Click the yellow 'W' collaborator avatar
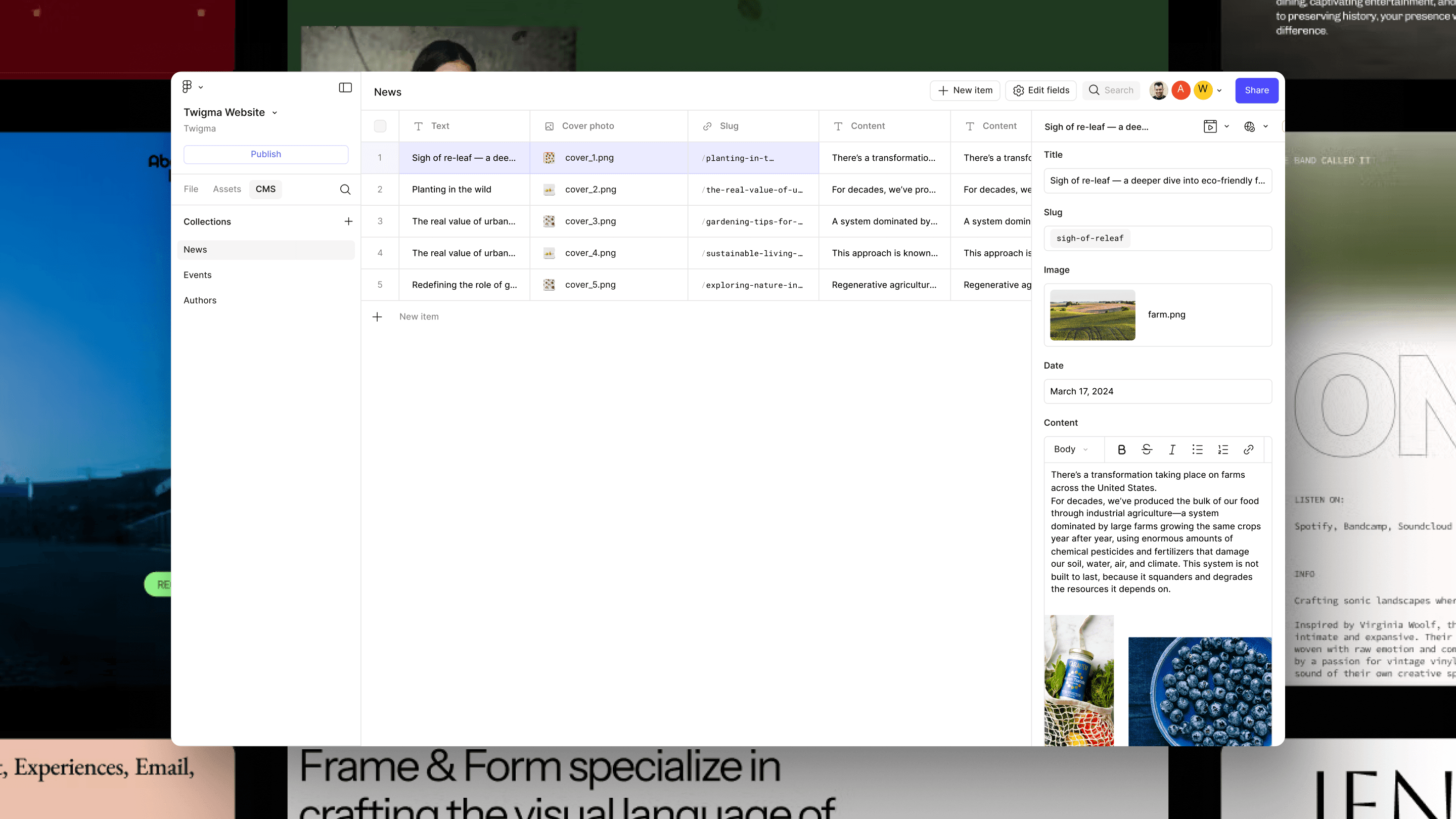Viewport: 1456px width, 819px height. [1203, 90]
